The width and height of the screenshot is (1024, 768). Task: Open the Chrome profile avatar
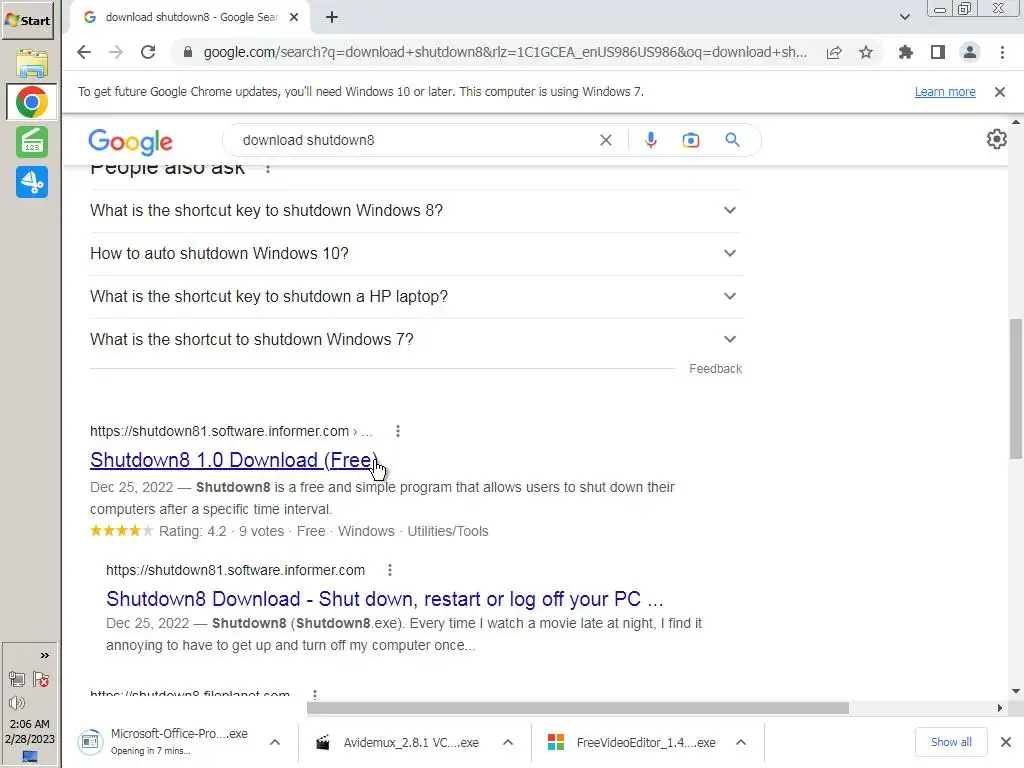[970, 52]
